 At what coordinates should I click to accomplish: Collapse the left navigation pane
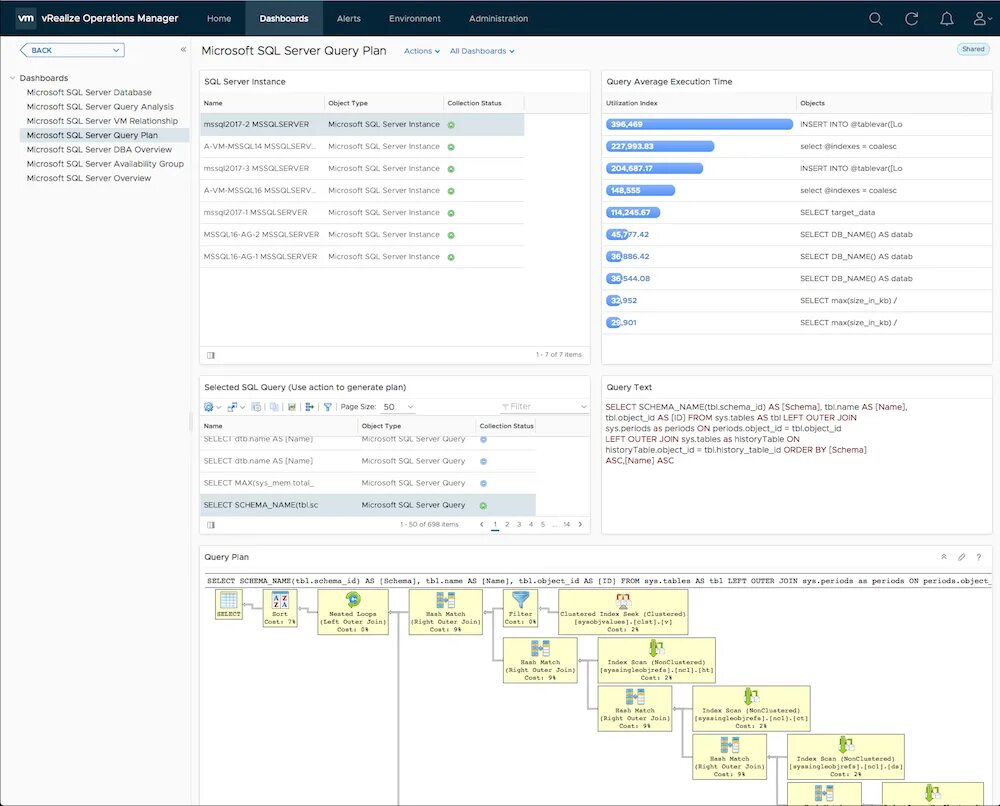183,49
